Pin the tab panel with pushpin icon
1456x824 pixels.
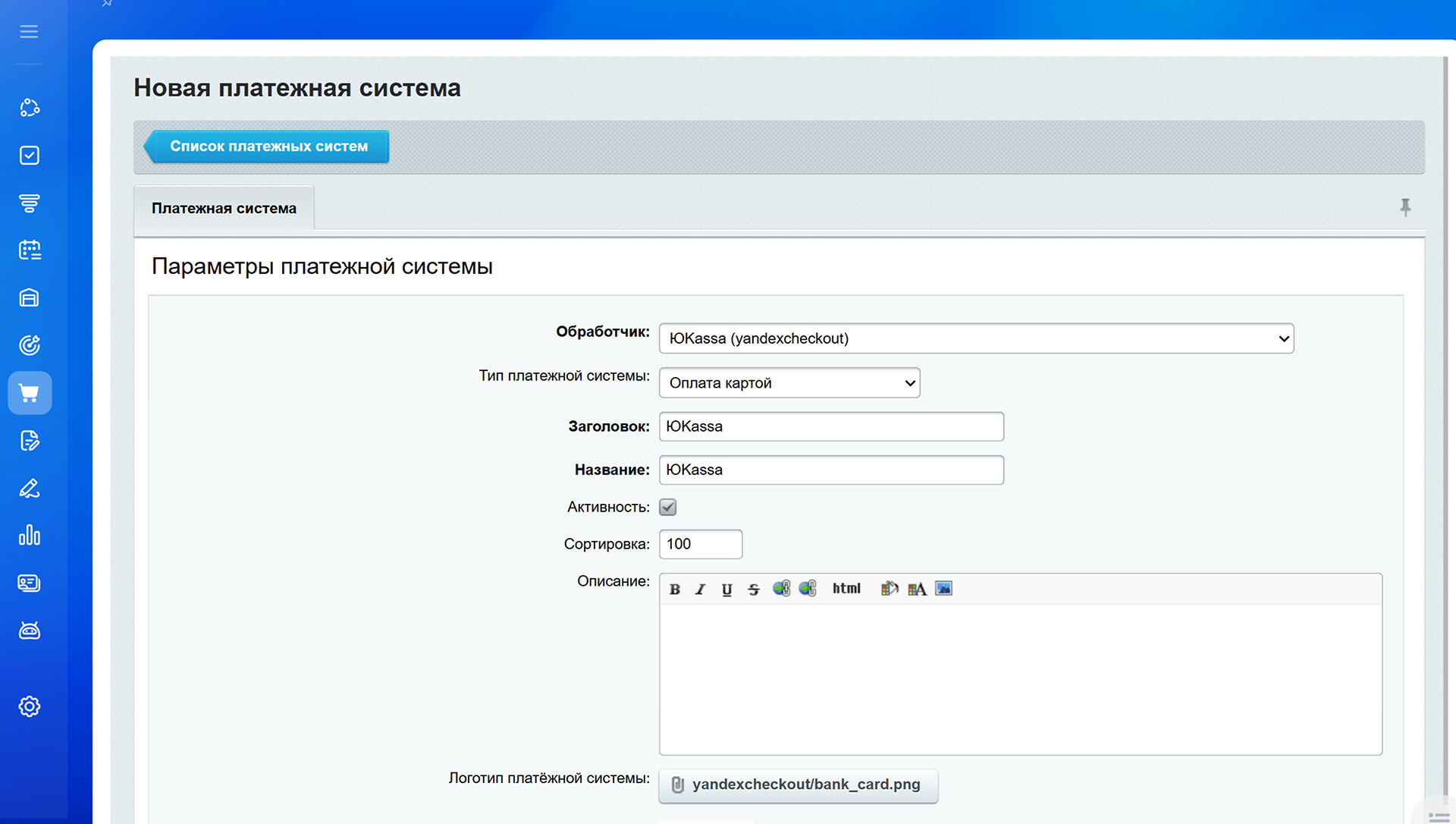pos(1405,207)
